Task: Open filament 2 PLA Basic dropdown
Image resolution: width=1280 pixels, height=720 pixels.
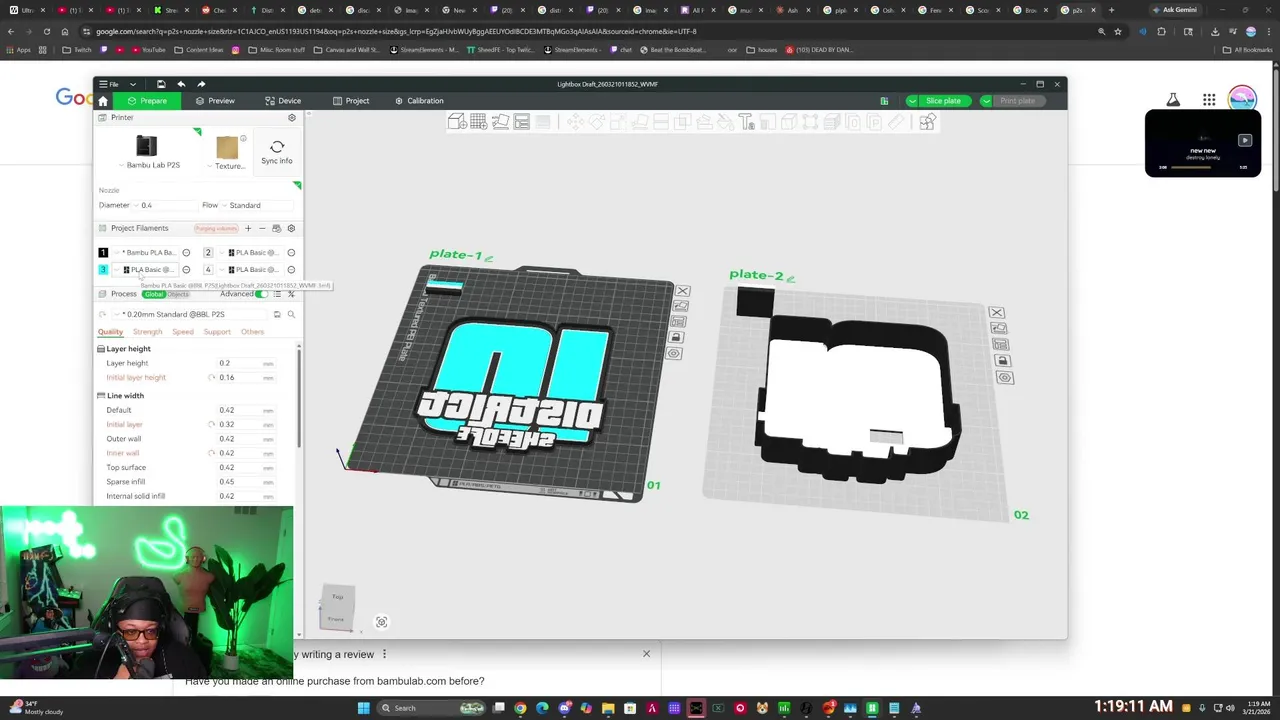Action: click(x=250, y=253)
